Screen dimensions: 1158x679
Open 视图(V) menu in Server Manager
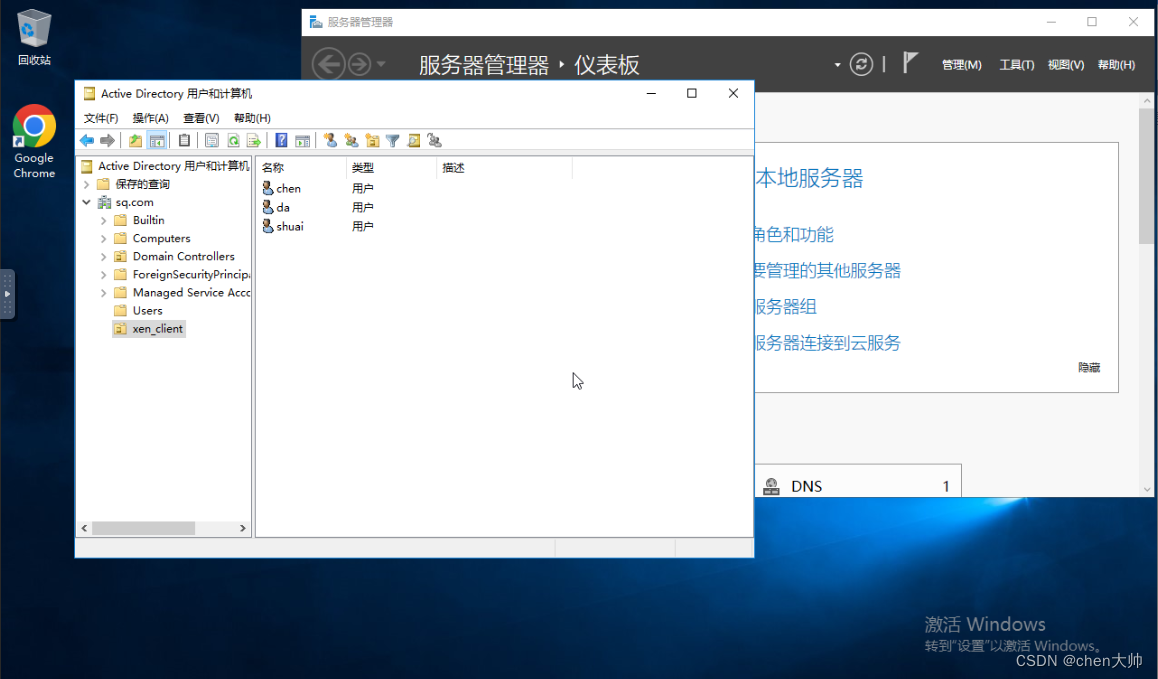tap(1066, 65)
